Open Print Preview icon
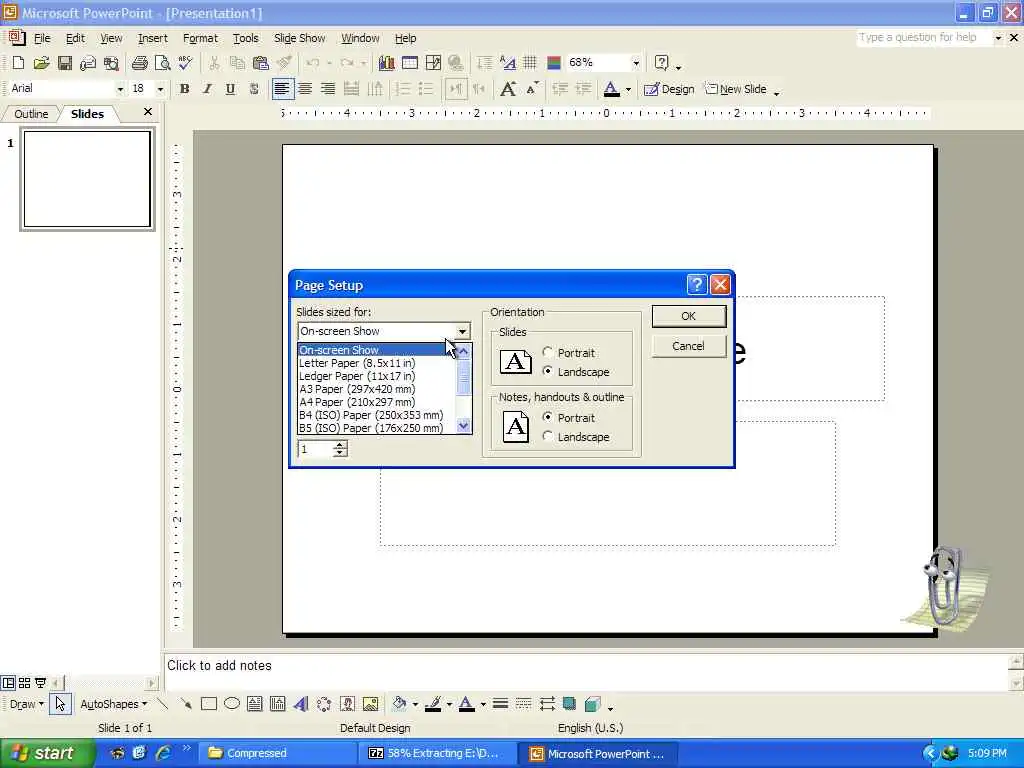1024x768 pixels. click(162, 63)
